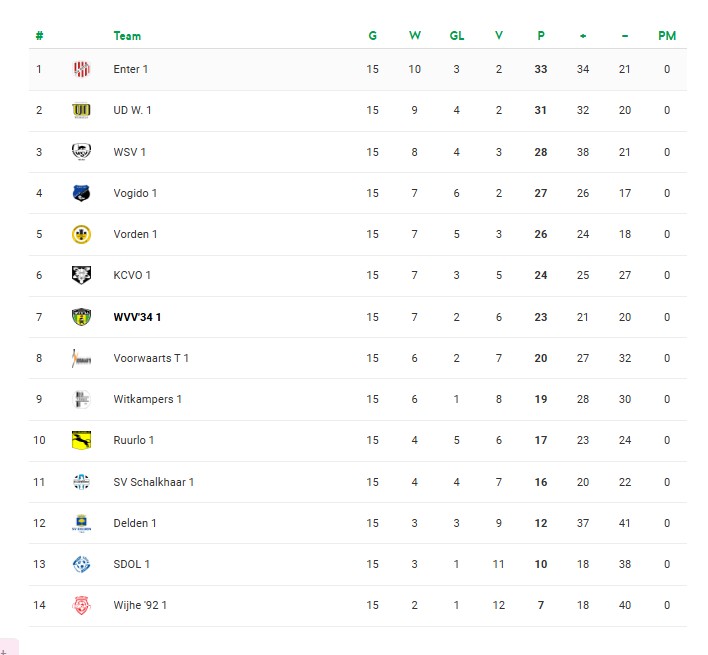Click the PM column header
Screen dimensions: 708x655
point(667,36)
